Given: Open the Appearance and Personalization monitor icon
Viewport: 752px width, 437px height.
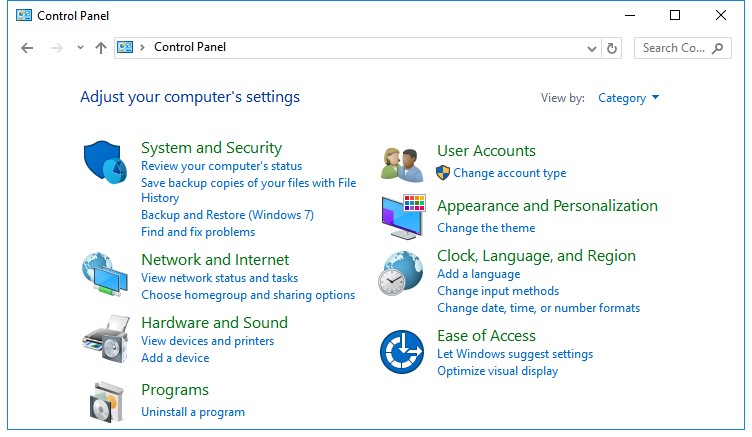Looking at the screenshot, I should (x=403, y=217).
